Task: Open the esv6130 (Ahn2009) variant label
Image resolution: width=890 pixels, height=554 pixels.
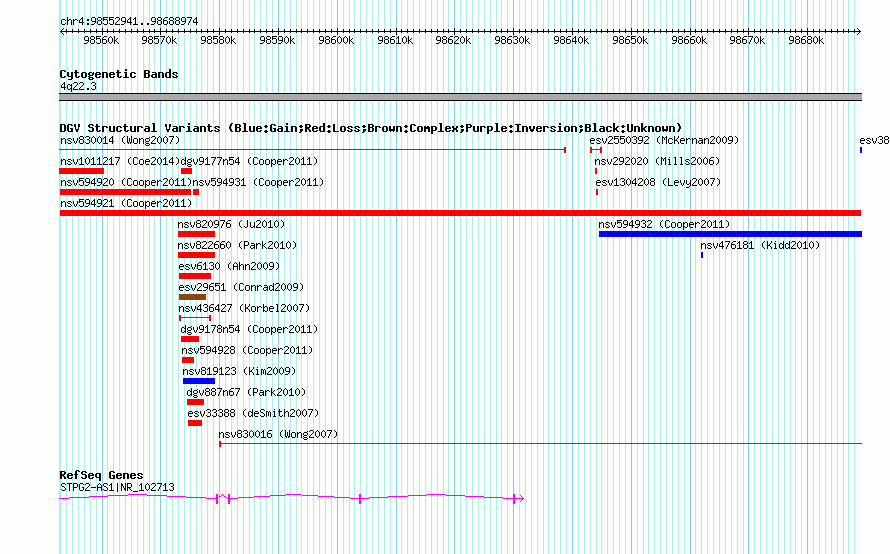Action: pyautogui.click(x=229, y=266)
